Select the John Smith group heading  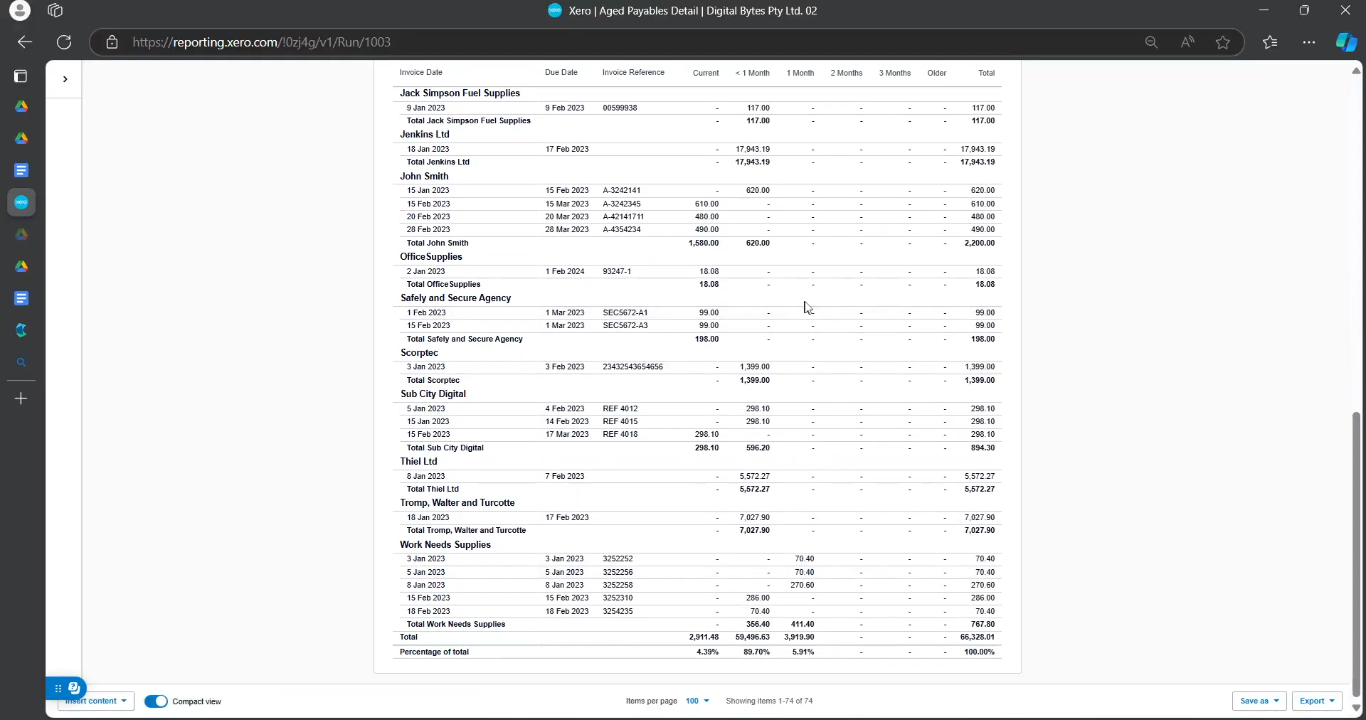(424, 176)
